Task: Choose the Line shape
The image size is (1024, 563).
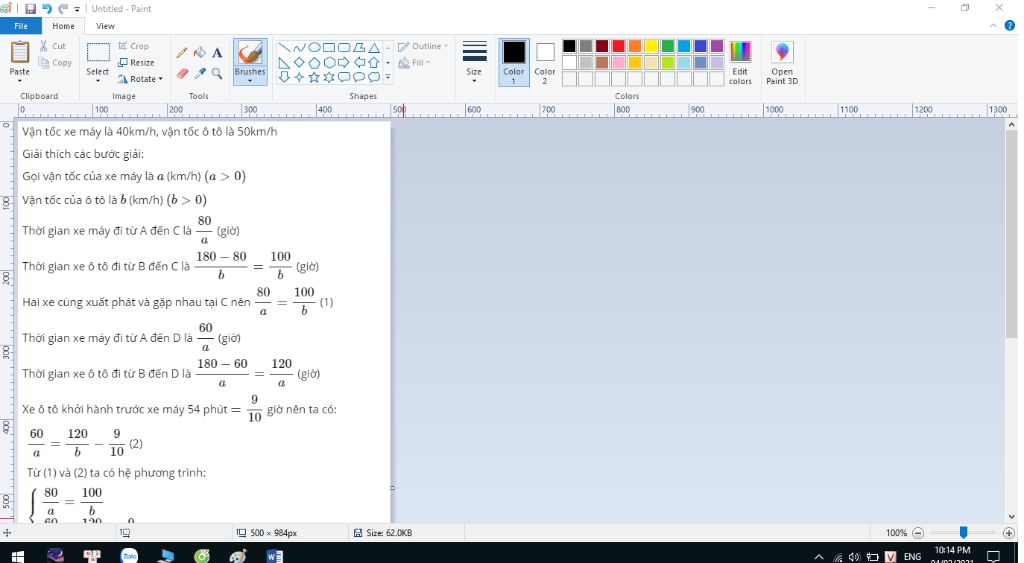Action: [x=285, y=48]
